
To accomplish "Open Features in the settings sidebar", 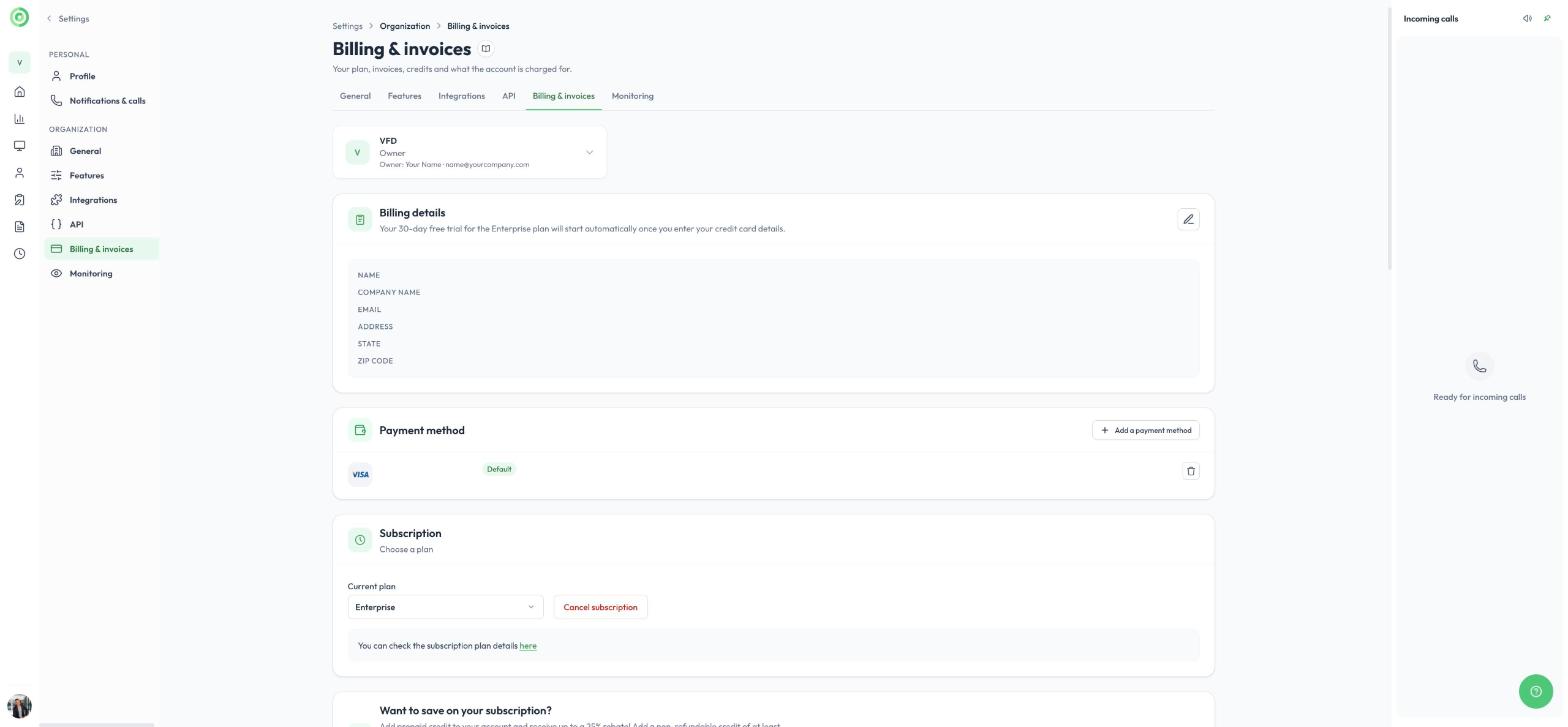I will click(101, 176).
